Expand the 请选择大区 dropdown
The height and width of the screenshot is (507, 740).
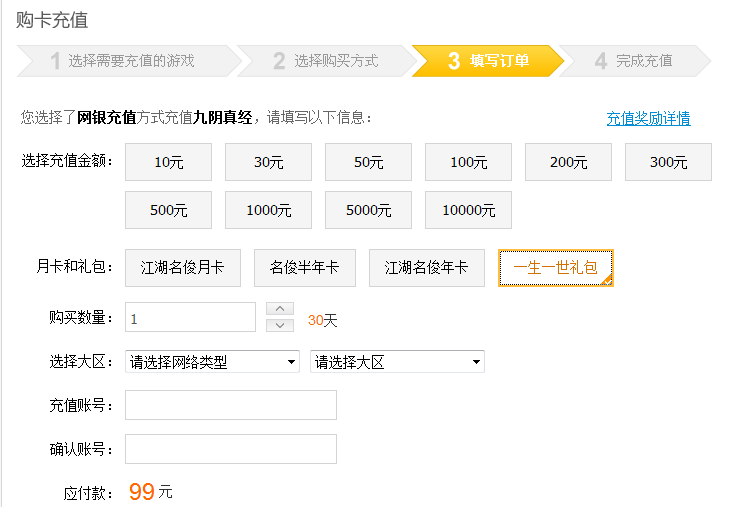click(x=397, y=362)
